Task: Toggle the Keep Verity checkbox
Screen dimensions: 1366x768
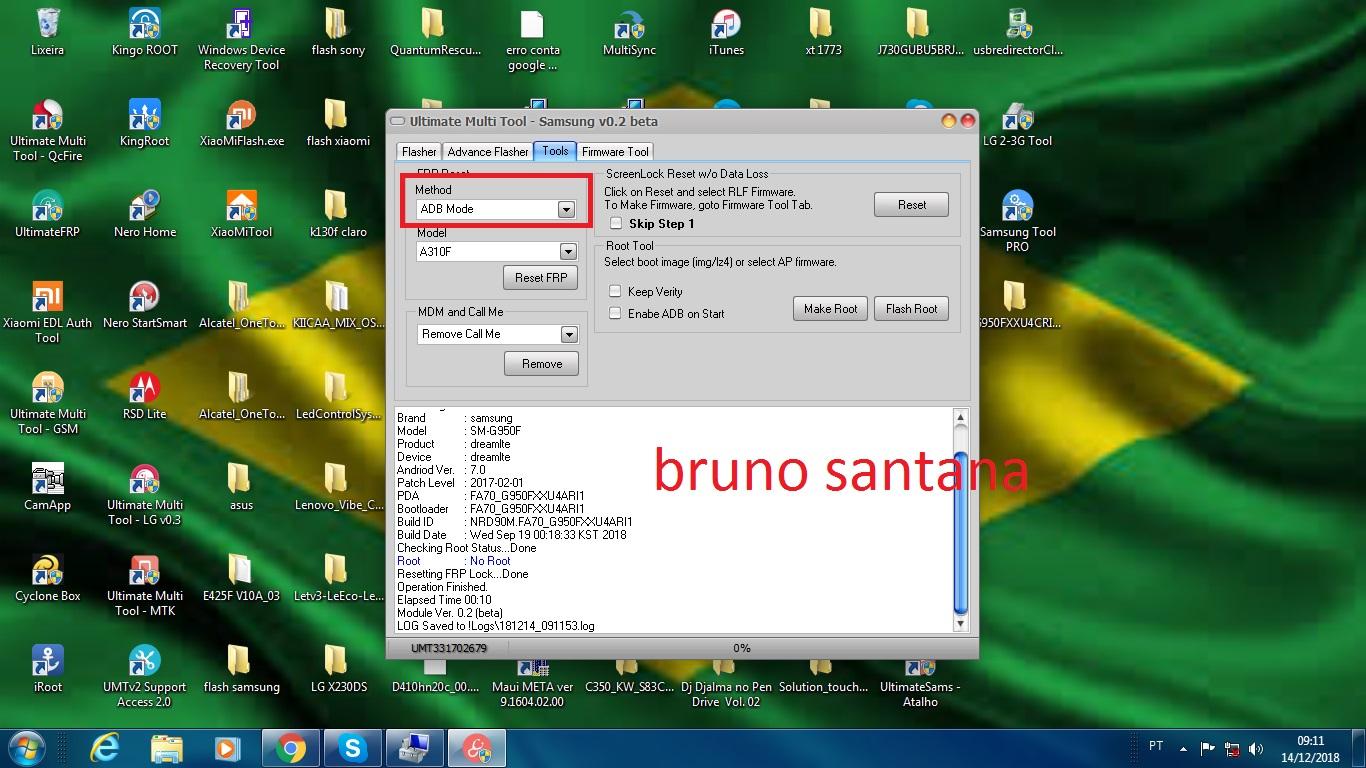Action: (616, 292)
